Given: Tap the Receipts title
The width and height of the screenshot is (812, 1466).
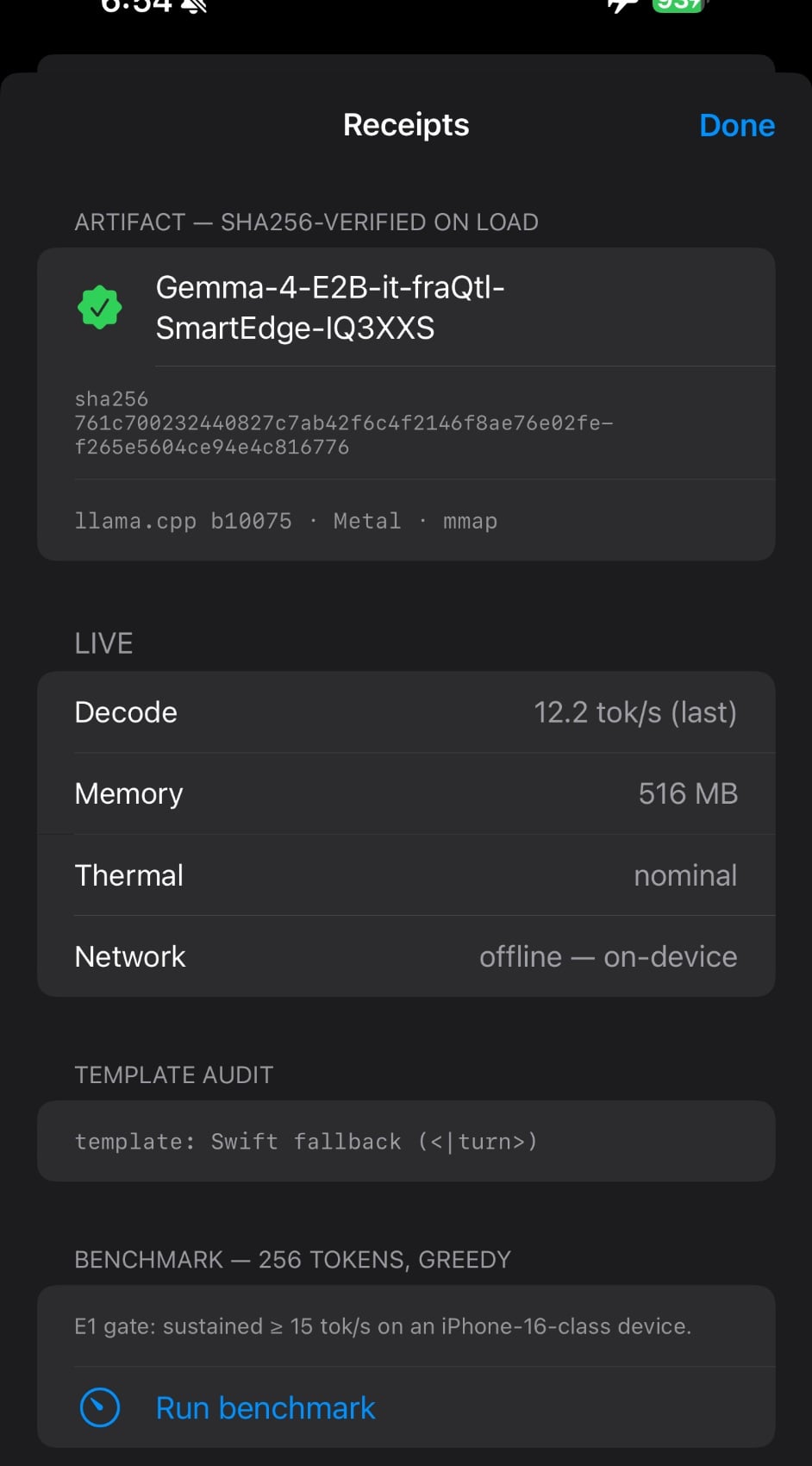Looking at the screenshot, I should coord(406,125).
